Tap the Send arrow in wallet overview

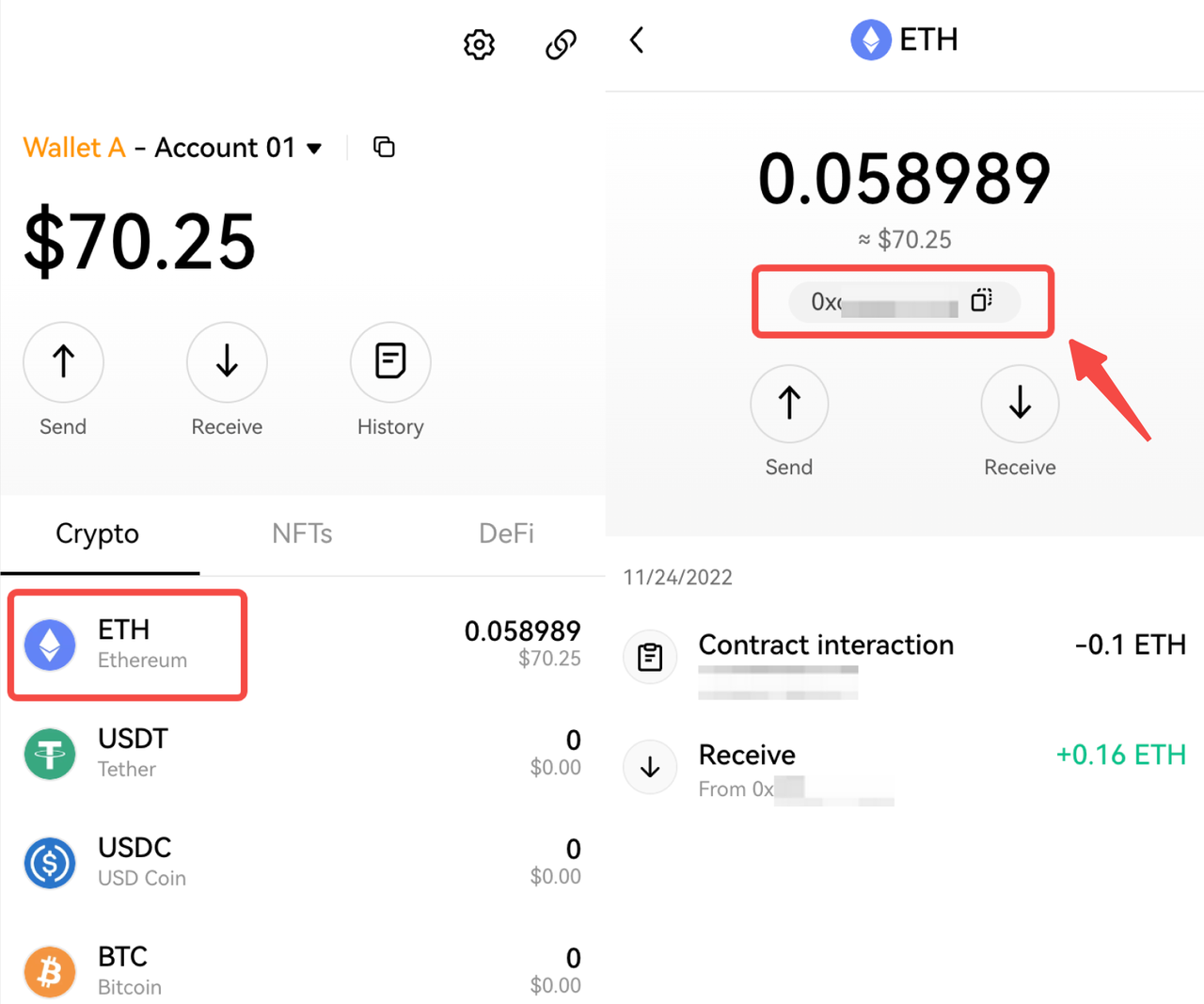(x=63, y=362)
